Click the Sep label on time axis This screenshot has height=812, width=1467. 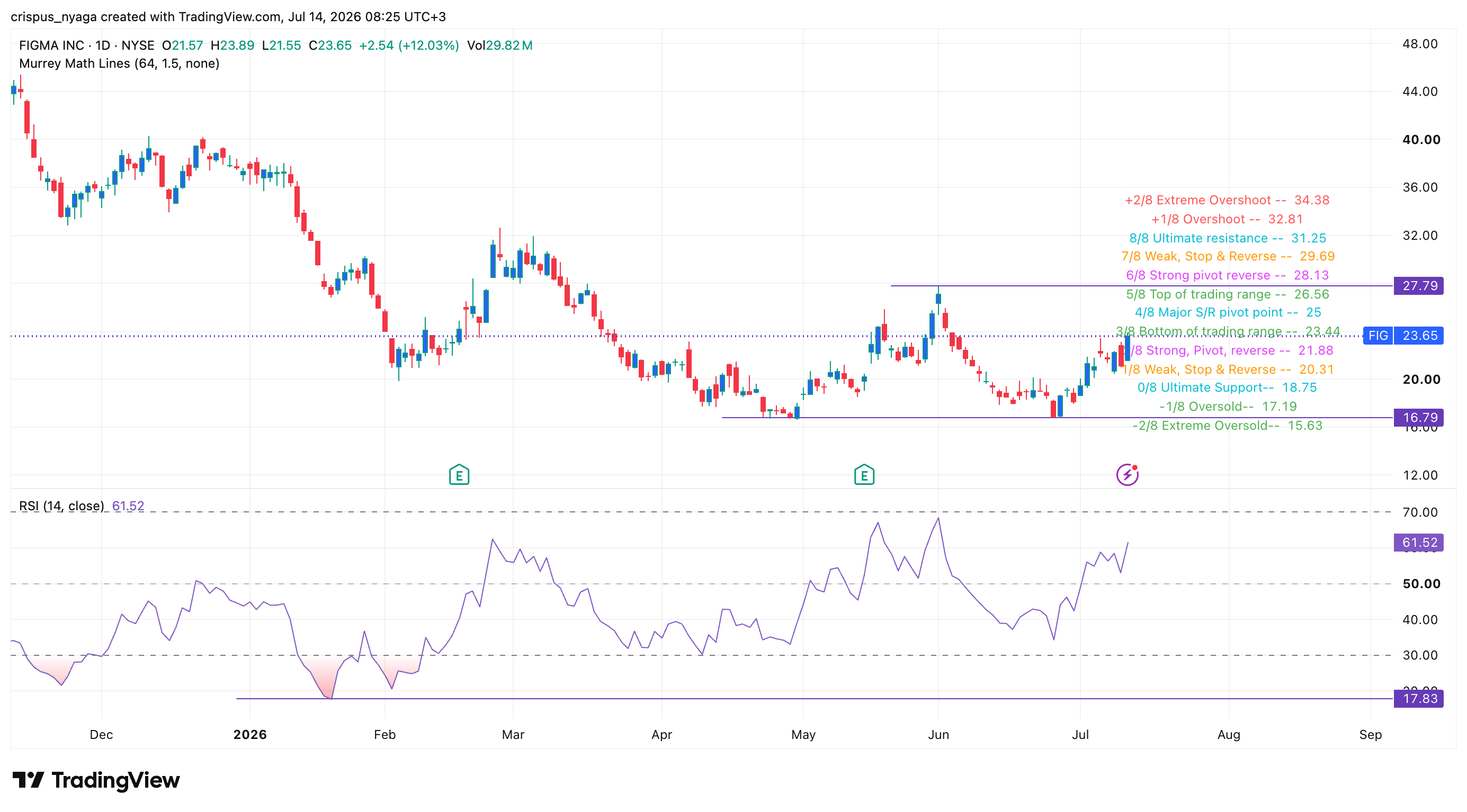(x=1370, y=735)
